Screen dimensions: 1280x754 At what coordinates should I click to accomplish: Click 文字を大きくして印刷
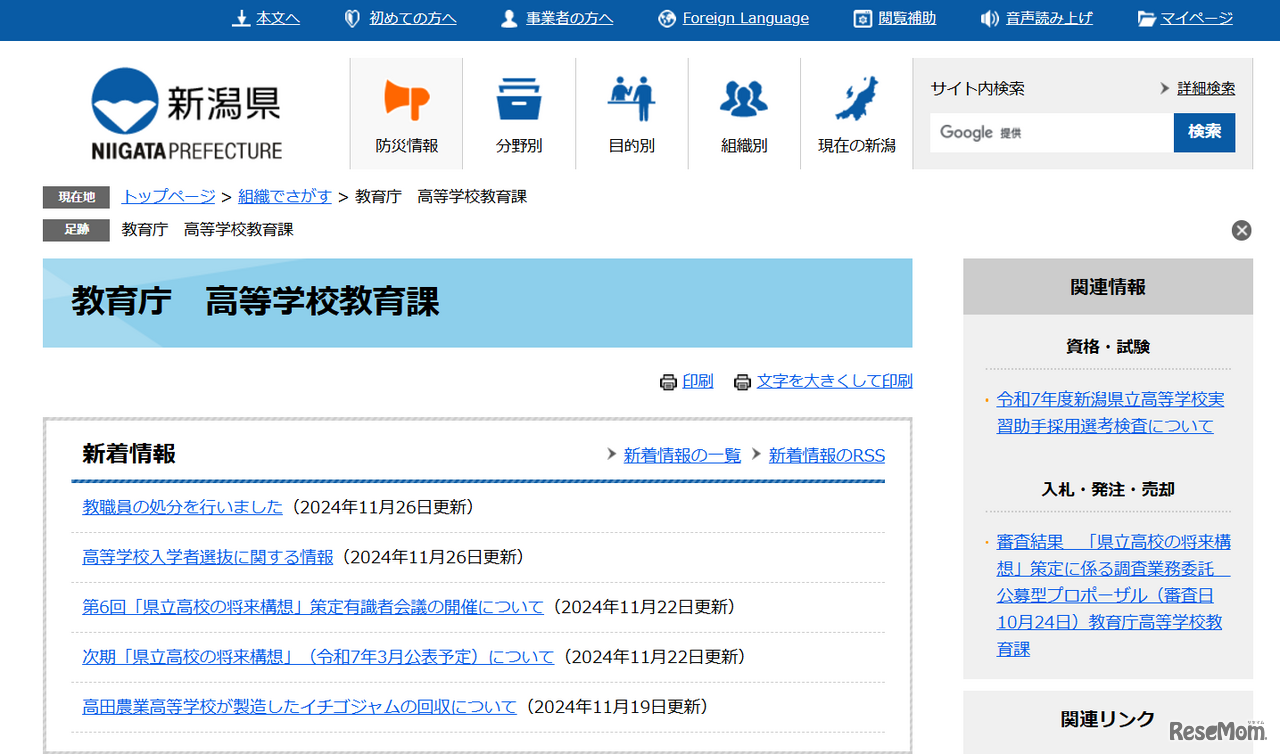[x=834, y=381]
